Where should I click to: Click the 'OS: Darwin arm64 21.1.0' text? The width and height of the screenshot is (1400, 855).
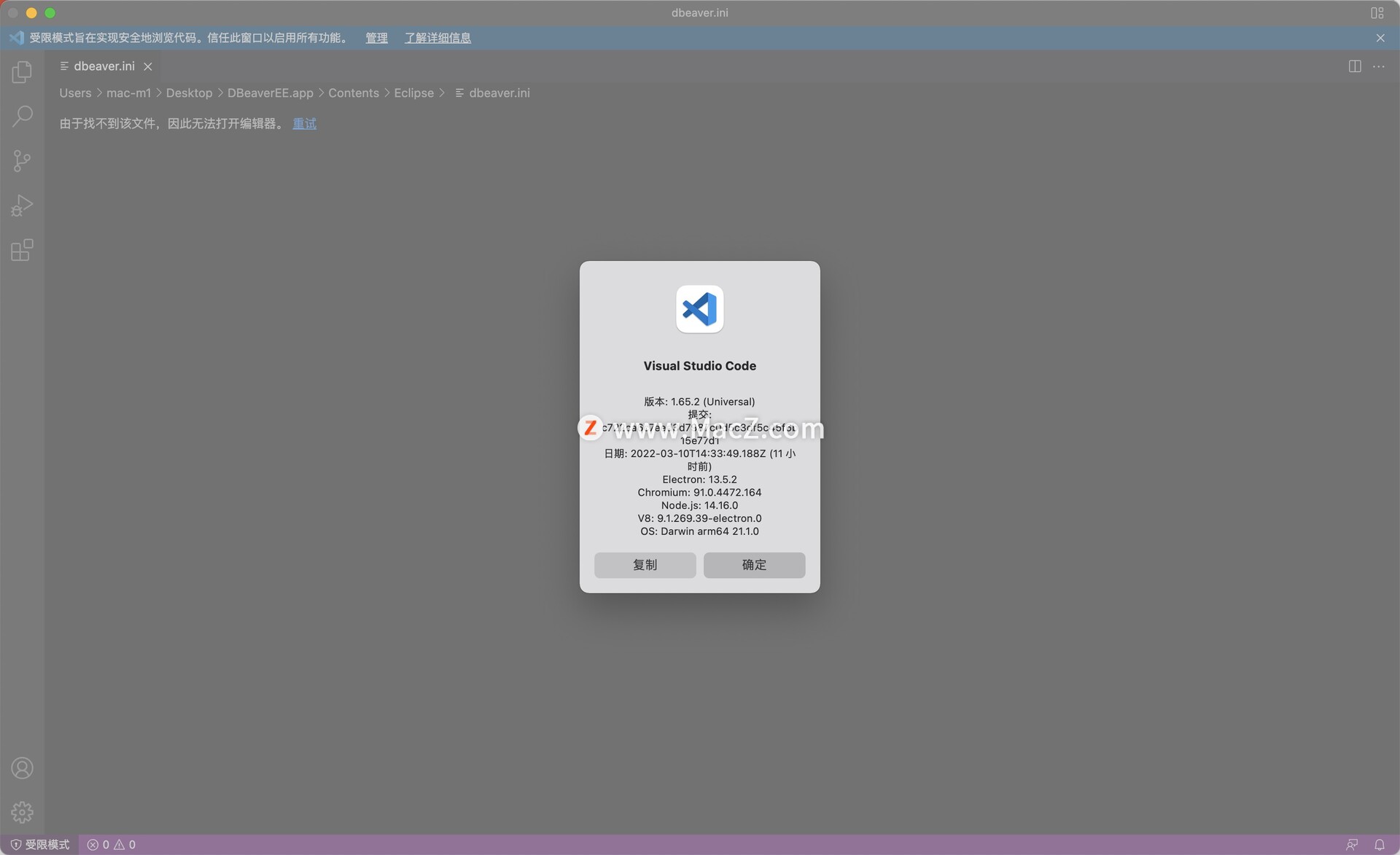pyautogui.click(x=699, y=531)
